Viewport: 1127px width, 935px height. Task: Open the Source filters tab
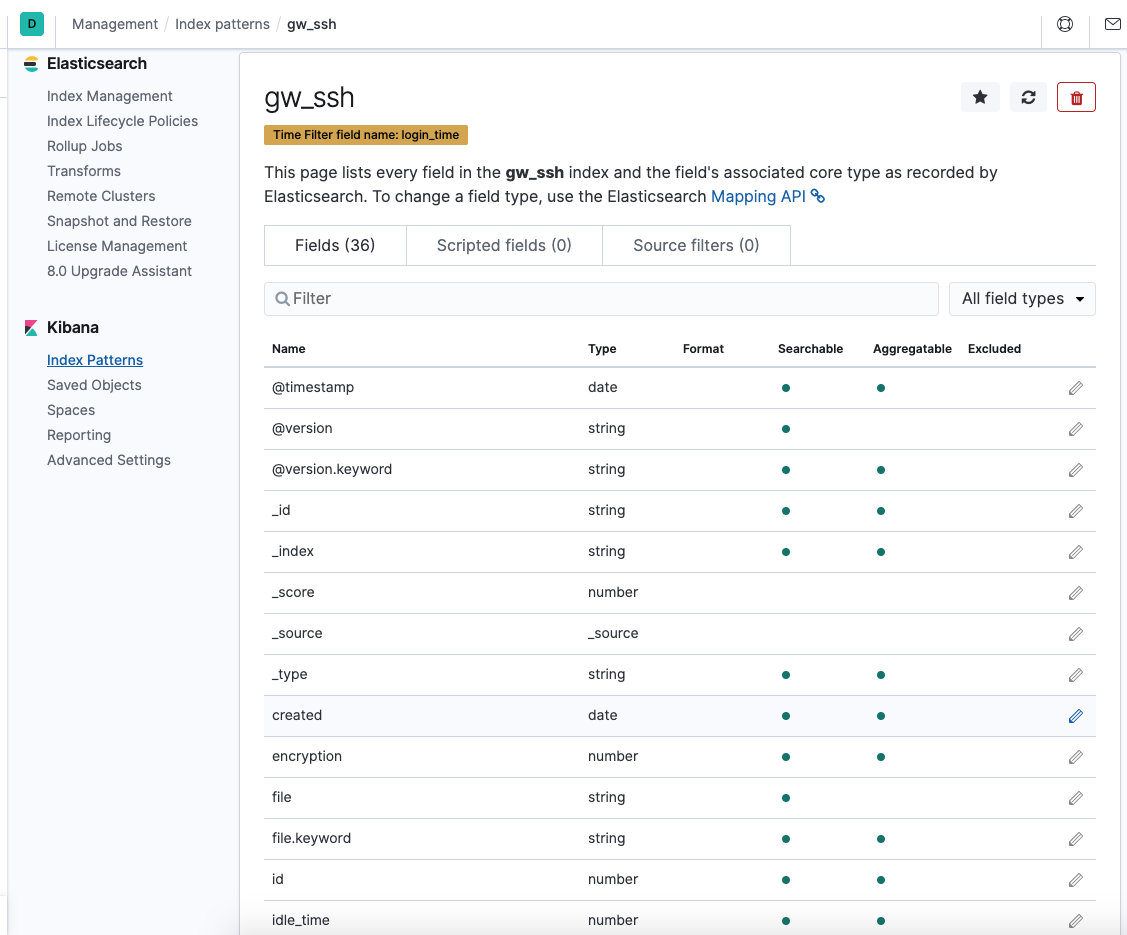click(696, 245)
